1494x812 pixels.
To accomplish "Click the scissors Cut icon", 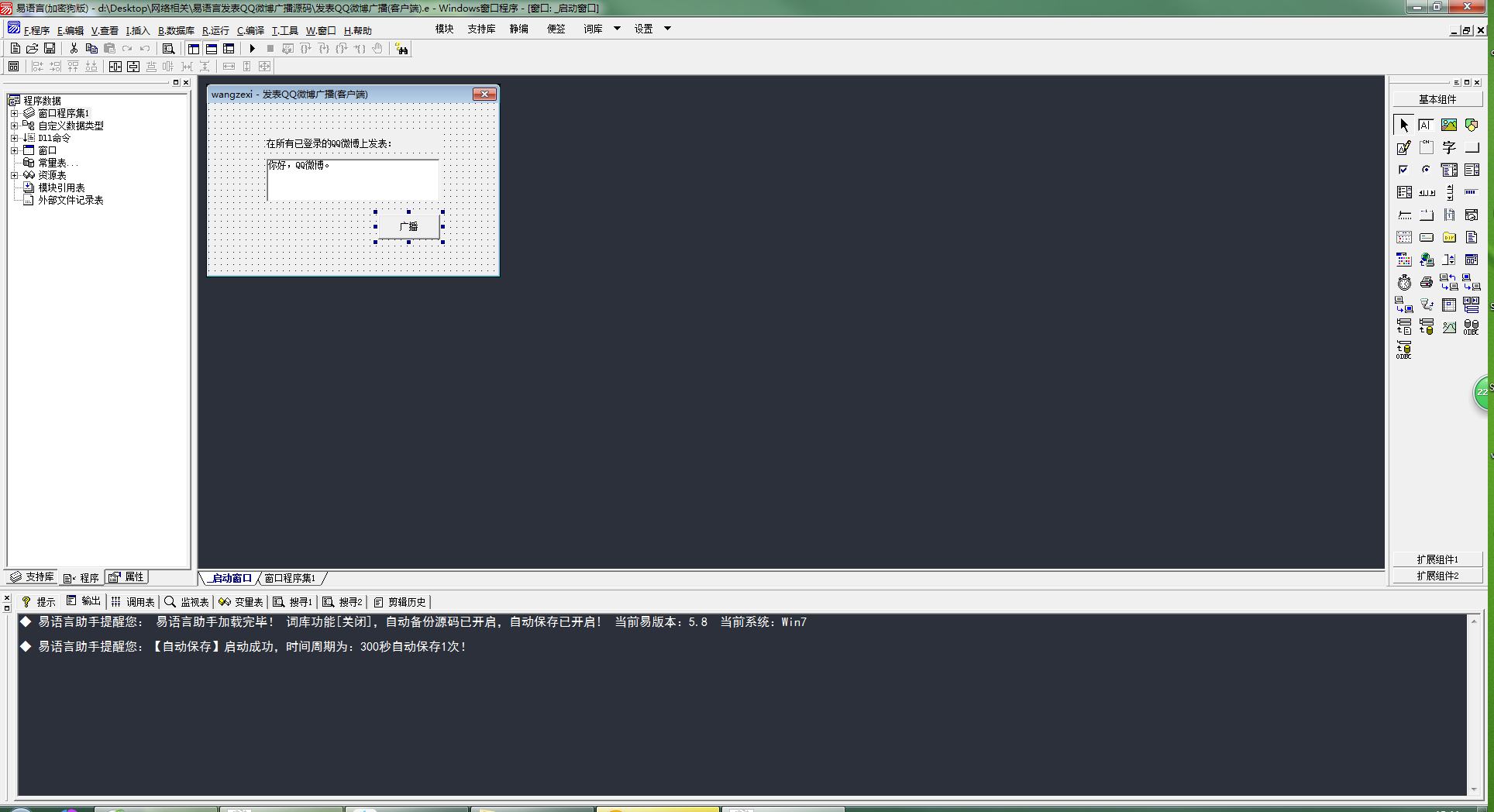I will point(74,49).
